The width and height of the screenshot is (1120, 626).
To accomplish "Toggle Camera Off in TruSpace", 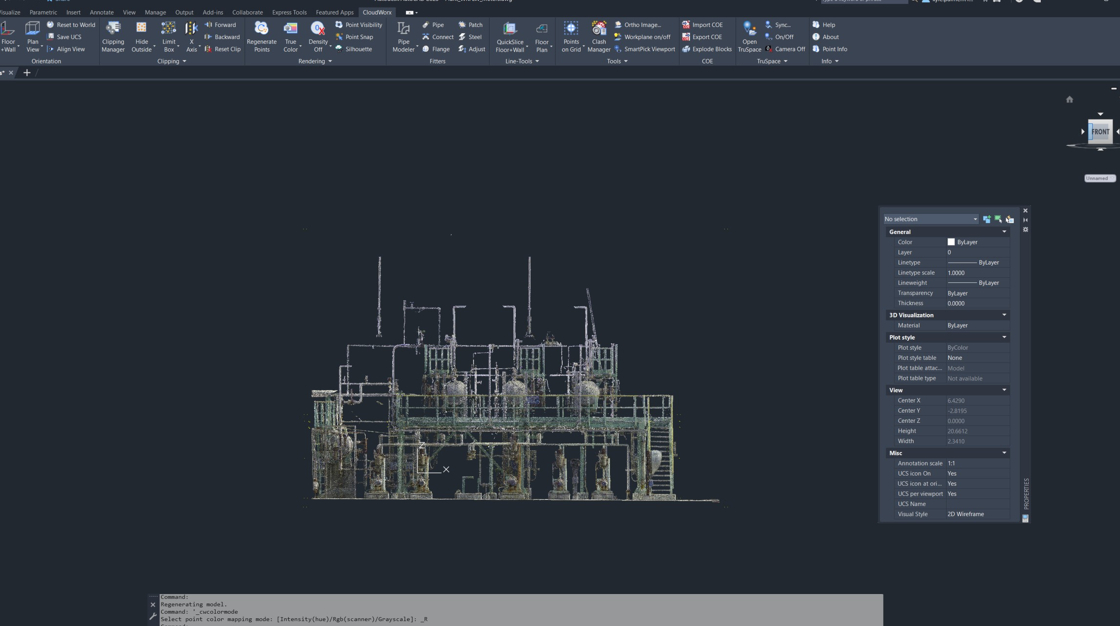I will tap(784, 49).
